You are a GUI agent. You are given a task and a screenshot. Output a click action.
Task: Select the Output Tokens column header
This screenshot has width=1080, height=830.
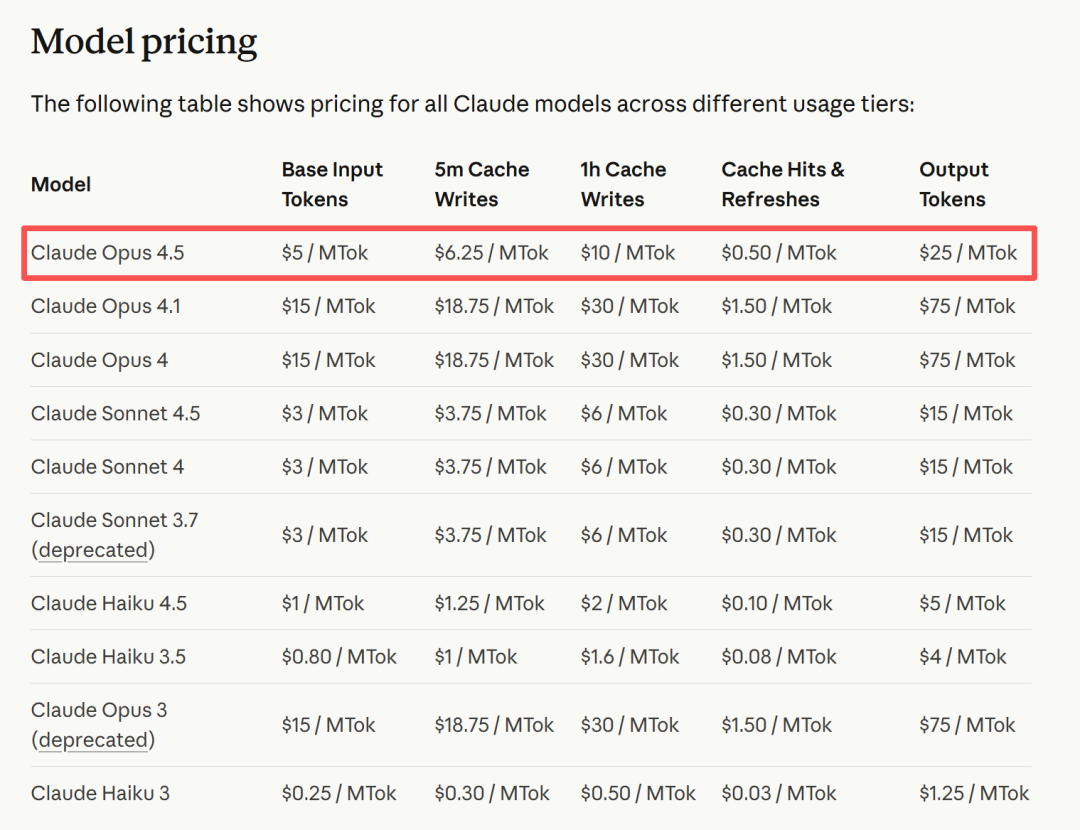coord(954,184)
